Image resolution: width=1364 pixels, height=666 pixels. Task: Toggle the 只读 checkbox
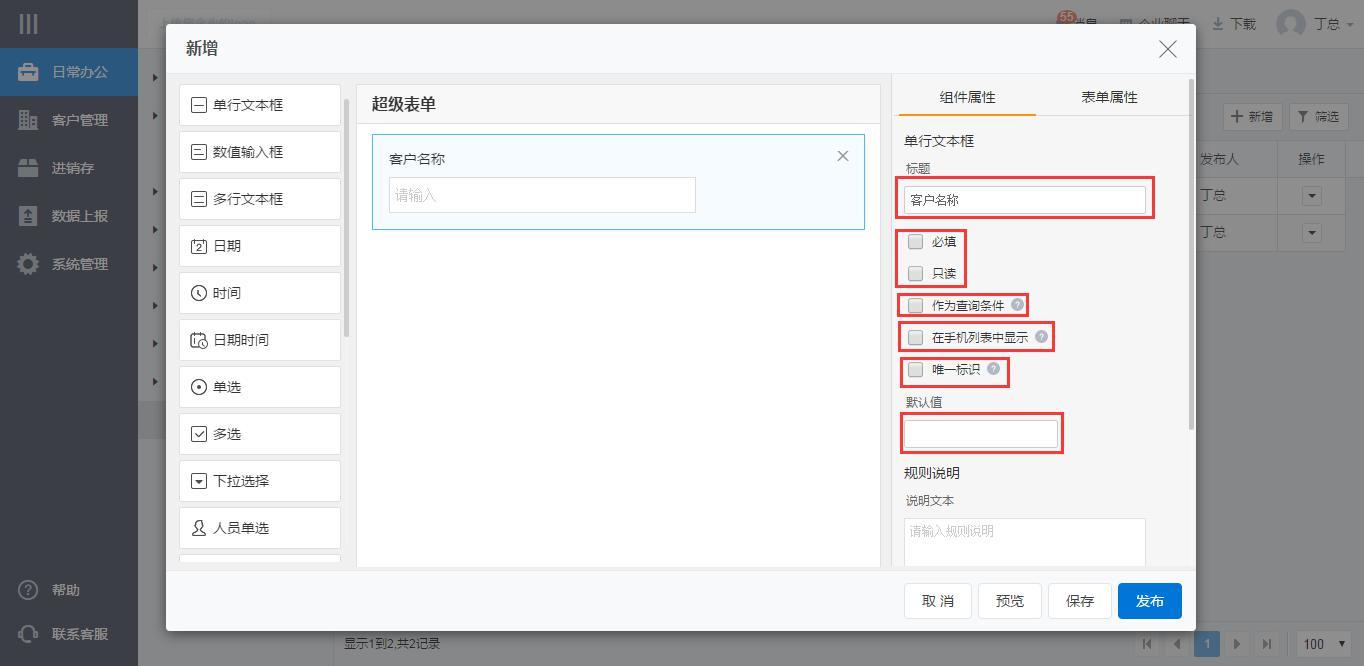click(x=916, y=273)
